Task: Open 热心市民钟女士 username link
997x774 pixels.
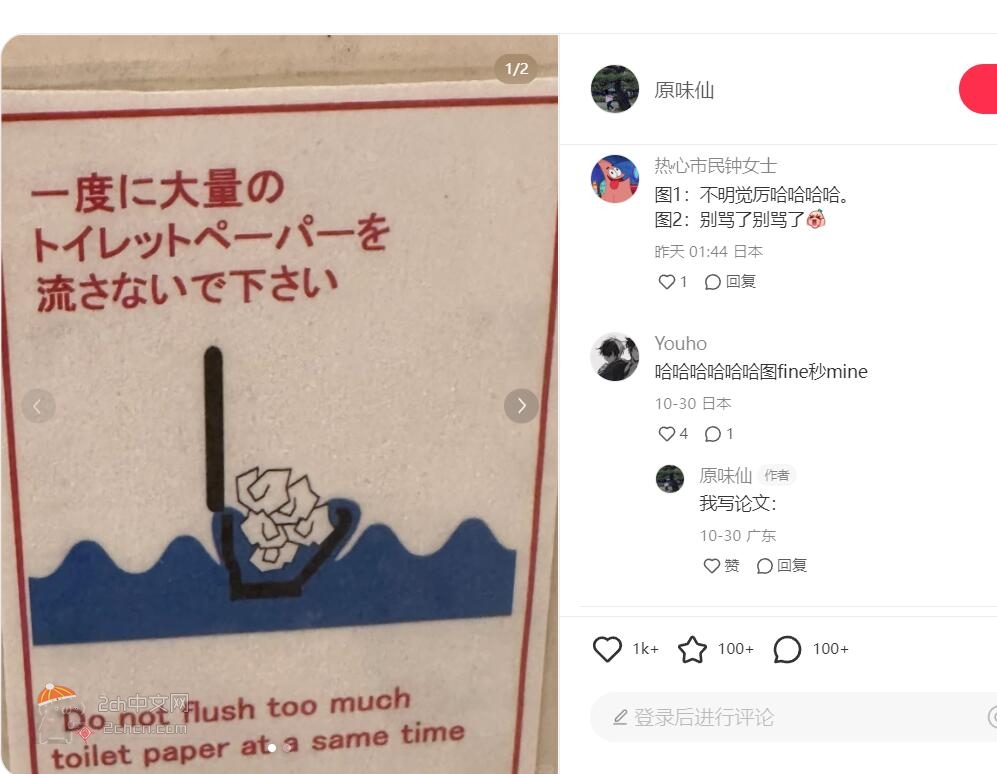Action: point(715,166)
